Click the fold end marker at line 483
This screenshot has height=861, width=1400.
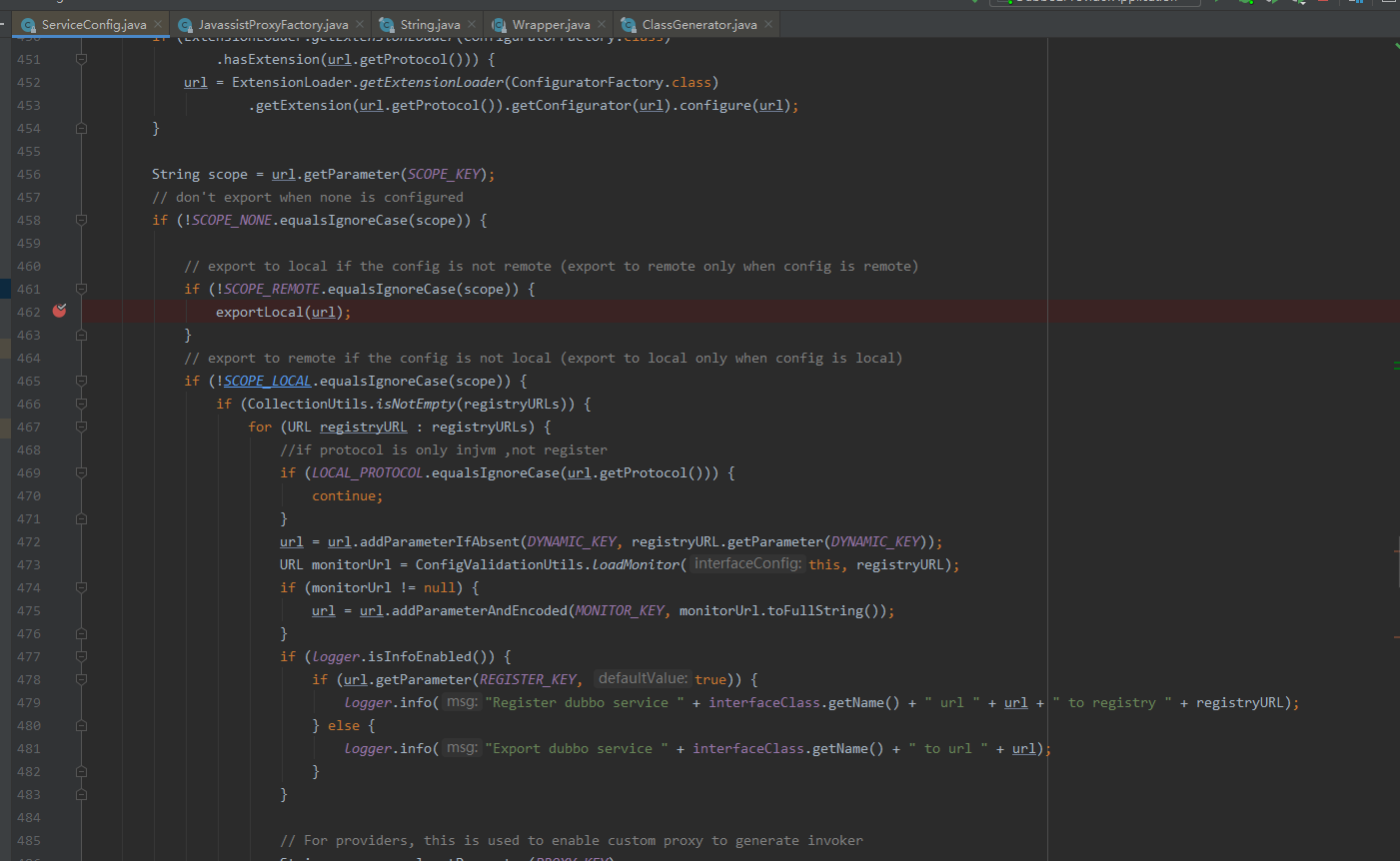(81, 794)
